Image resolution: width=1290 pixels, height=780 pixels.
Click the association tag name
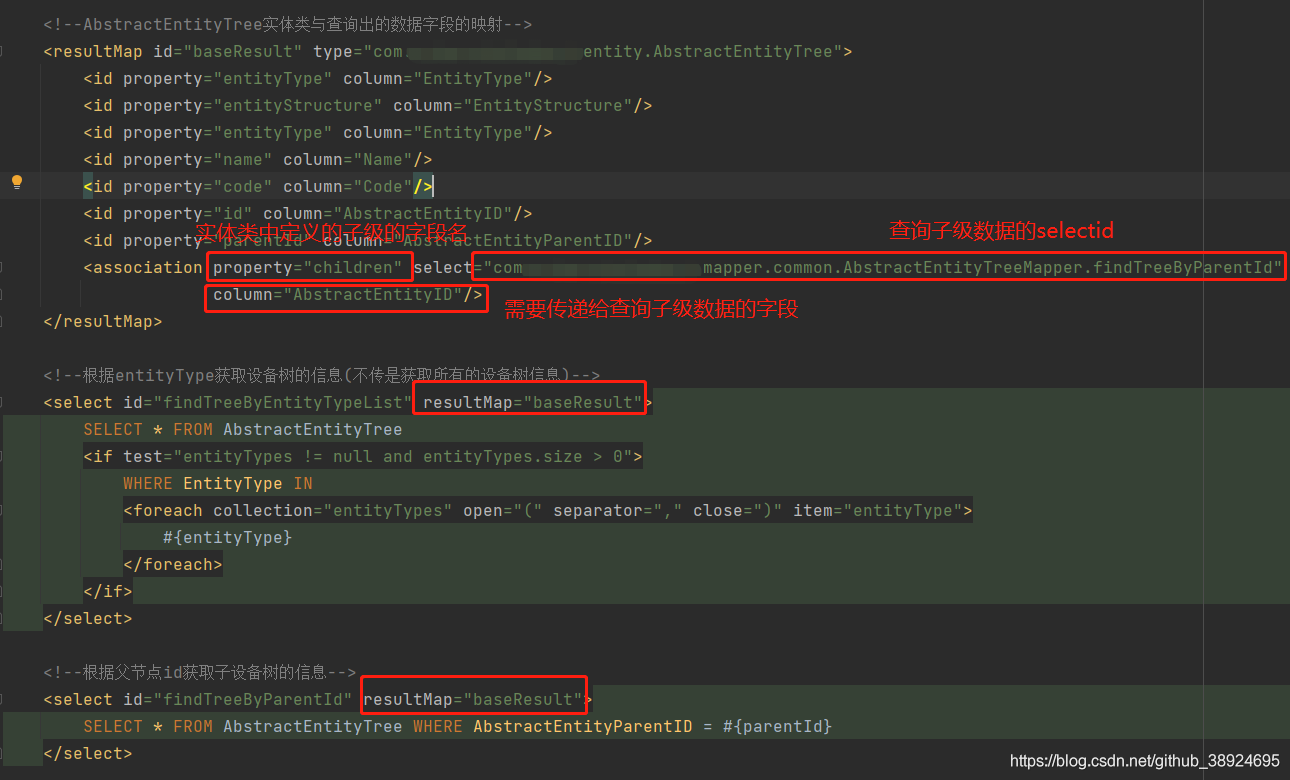tap(148, 267)
